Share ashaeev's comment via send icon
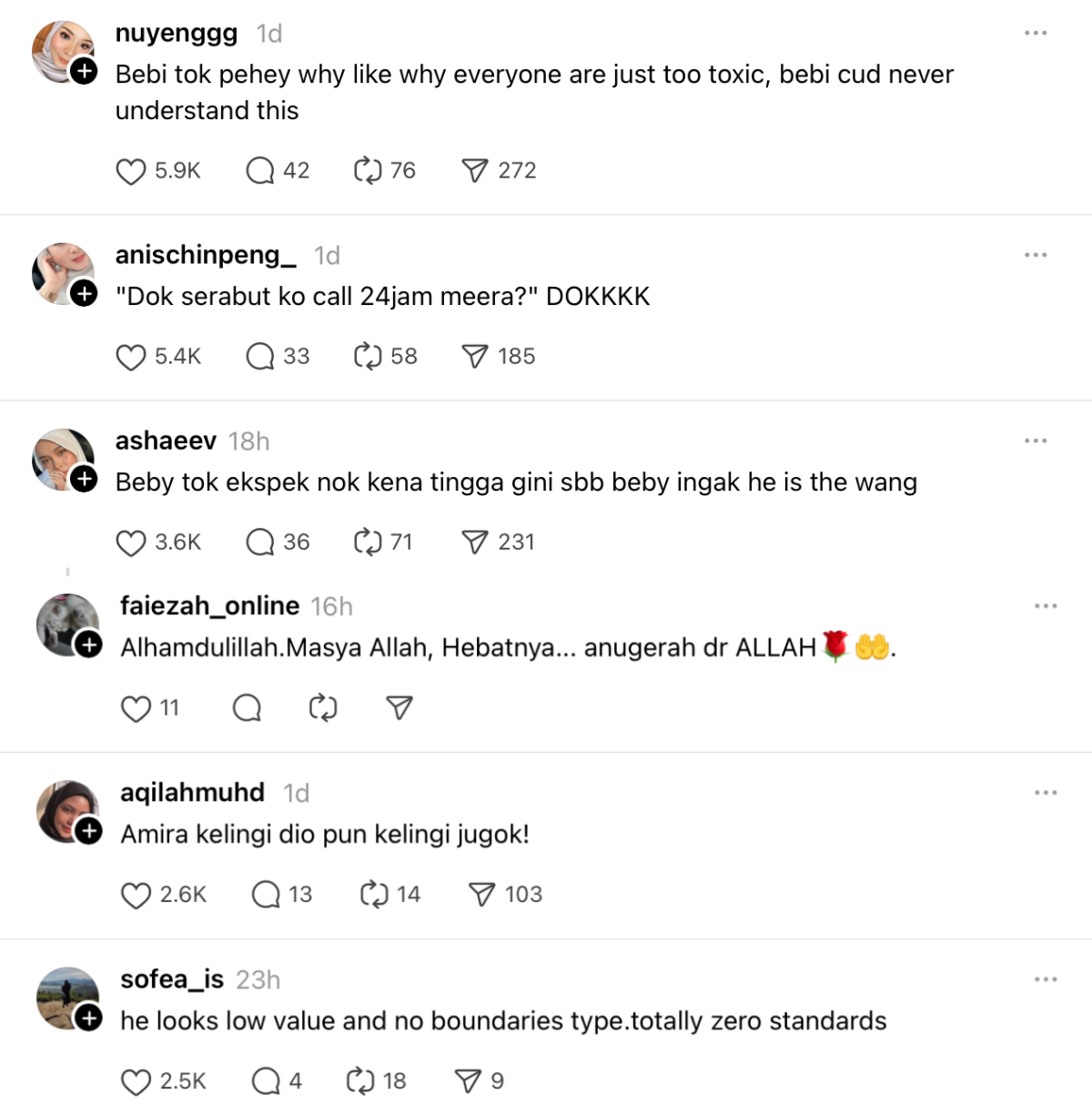This screenshot has height=1106, width=1092. pyautogui.click(x=474, y=543)
